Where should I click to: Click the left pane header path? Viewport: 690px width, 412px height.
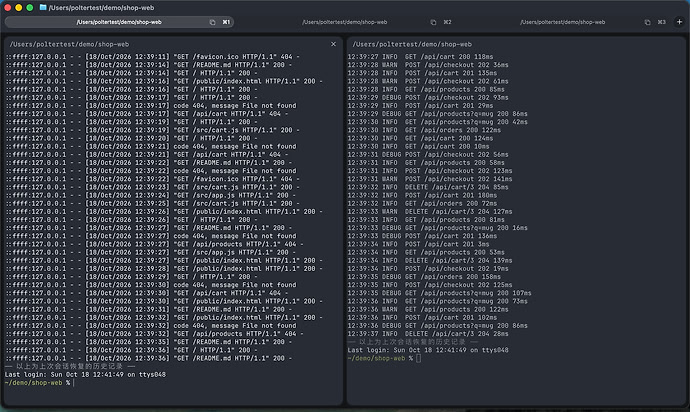point(70,44)
